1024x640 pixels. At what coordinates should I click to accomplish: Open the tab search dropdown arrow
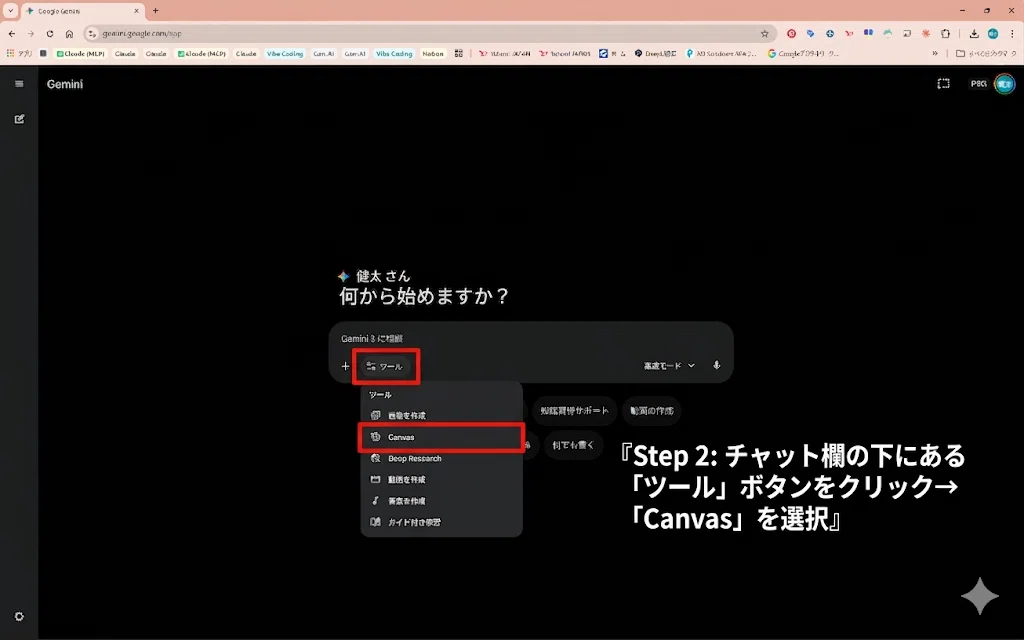(x=10, y=10)
